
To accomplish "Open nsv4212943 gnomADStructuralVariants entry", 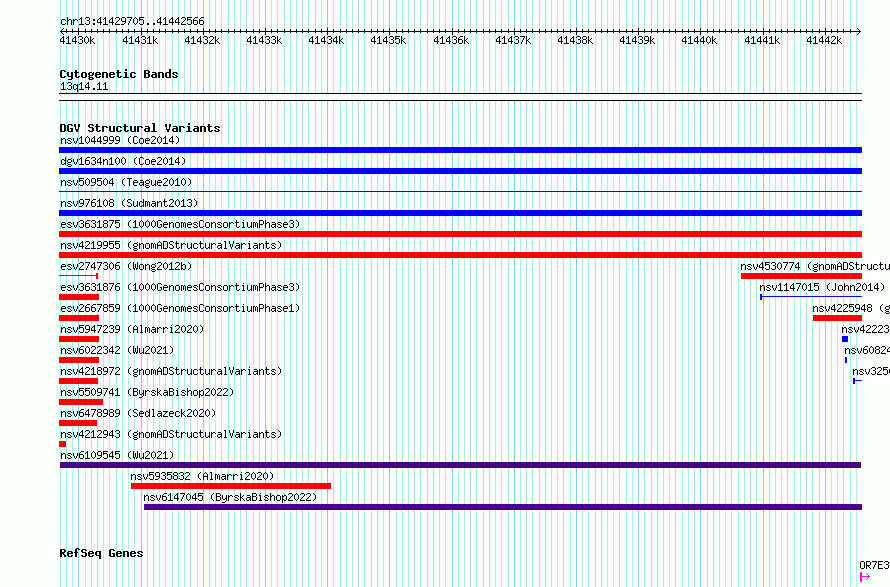I will tap(171, 434).
